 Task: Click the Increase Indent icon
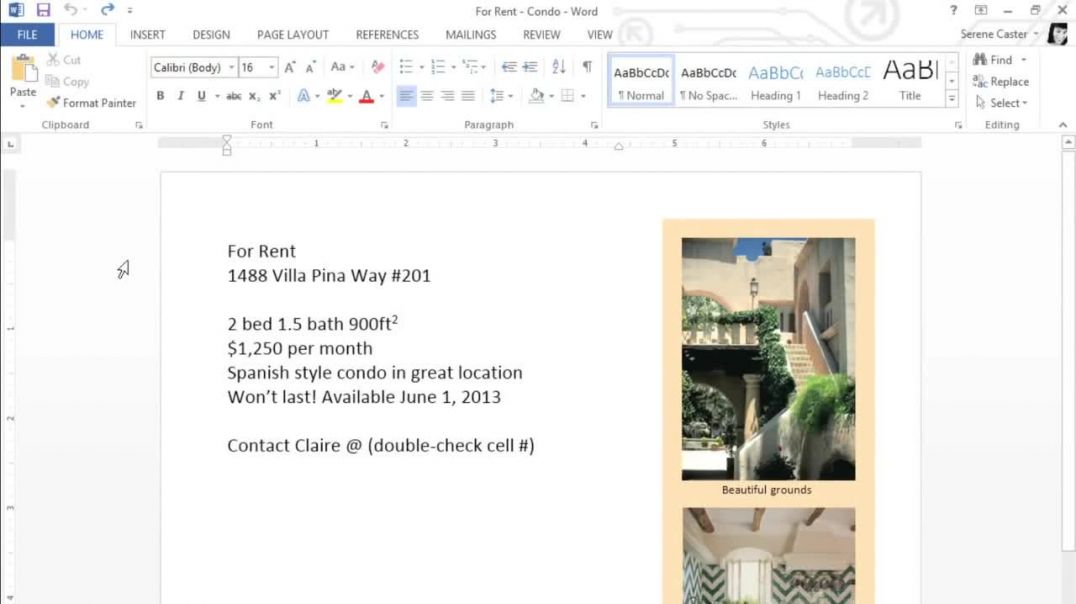pos(530,67)
